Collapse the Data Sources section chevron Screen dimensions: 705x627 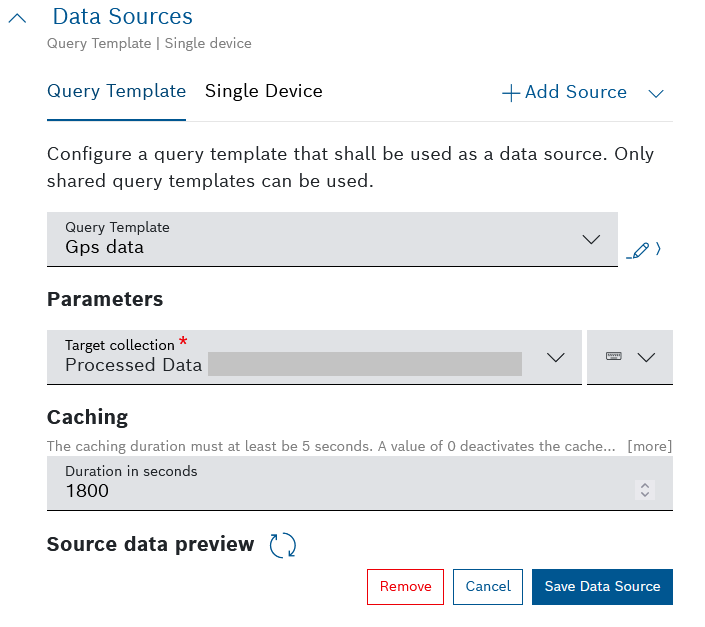click(17, 19)
